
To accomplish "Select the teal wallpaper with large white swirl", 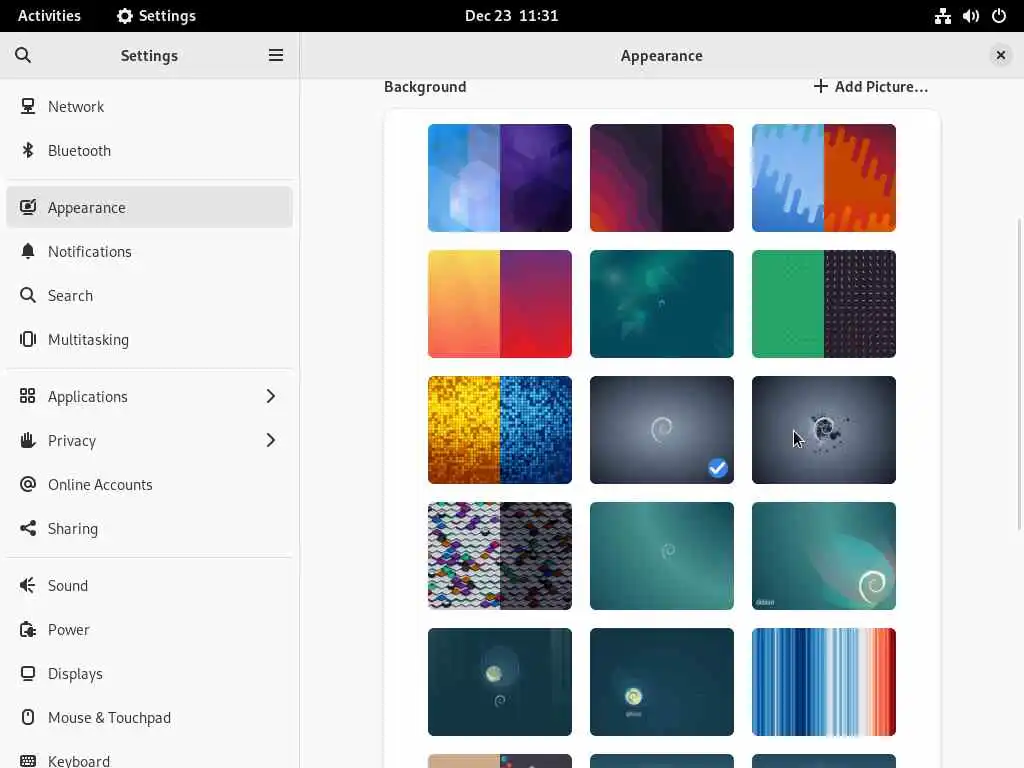I will [824, 556].
